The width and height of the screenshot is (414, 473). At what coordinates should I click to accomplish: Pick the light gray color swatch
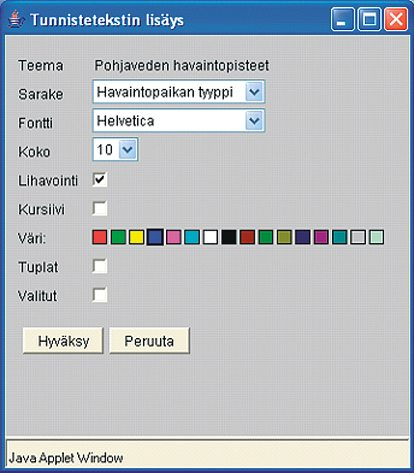click(358, 237)
